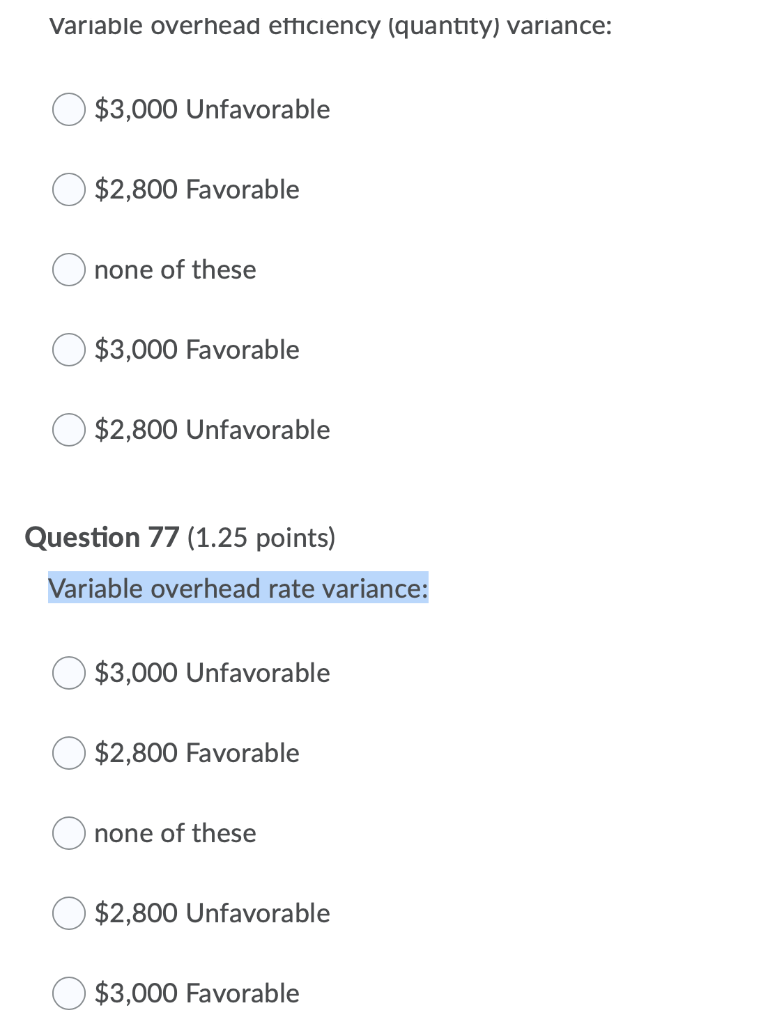
Task: Click the $3,000 Favorable label under Question 76
Action: 196,349
